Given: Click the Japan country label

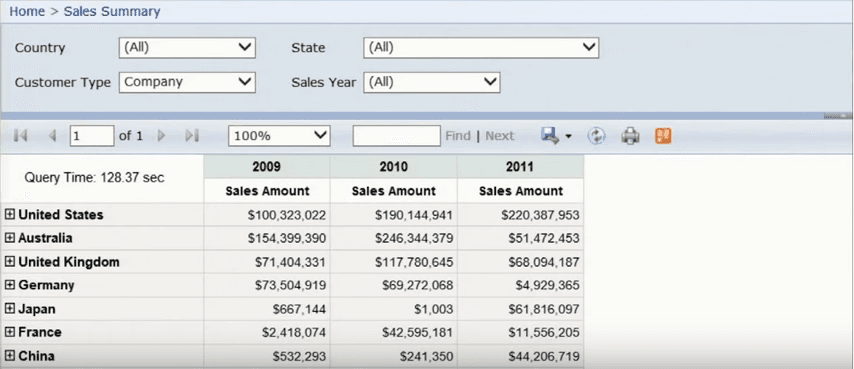Looking at the screenshot, I should [x=37, y=309].
